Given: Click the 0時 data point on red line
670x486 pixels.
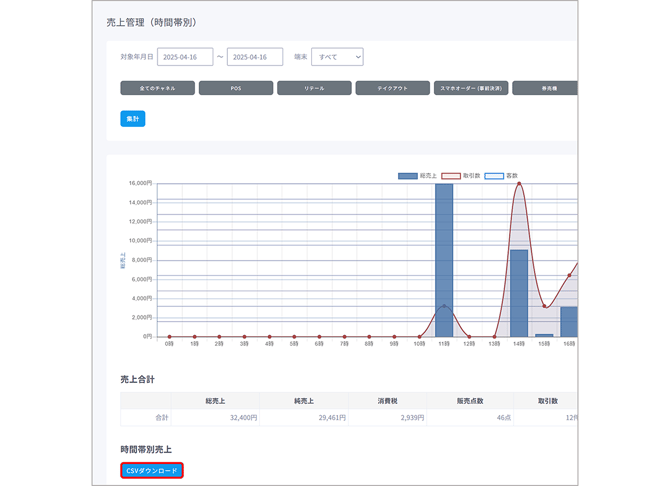Looking at the screenshot, I should tap(170, 337).
